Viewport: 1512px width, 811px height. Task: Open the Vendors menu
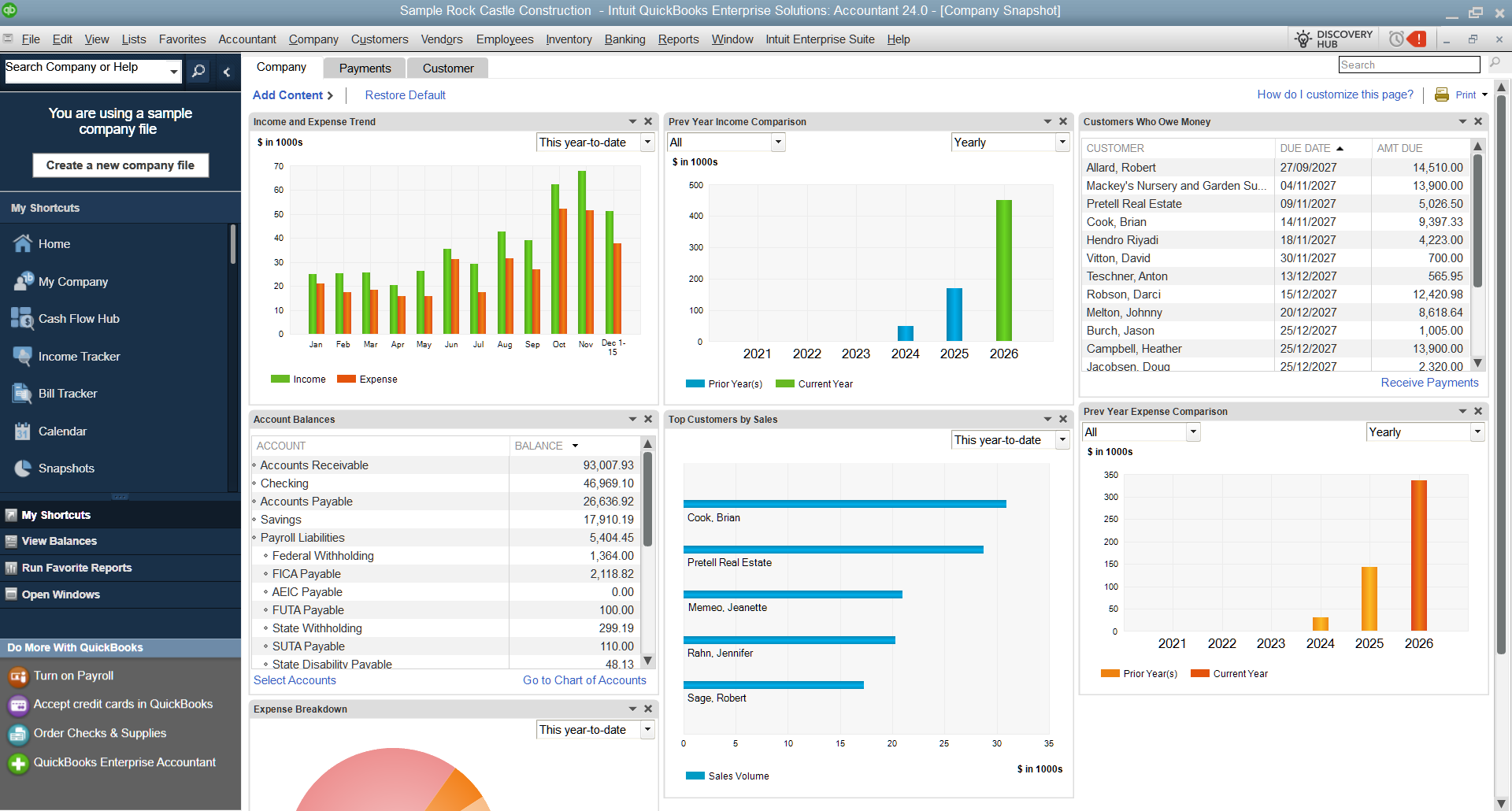click(x=441, y=39)
